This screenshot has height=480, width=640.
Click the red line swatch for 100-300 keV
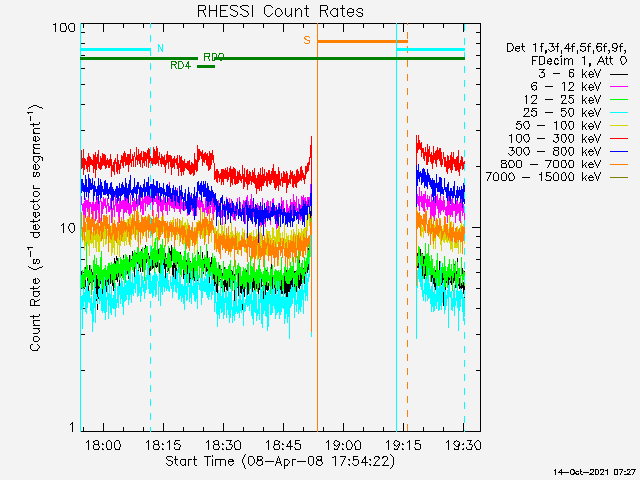(618, 139)
